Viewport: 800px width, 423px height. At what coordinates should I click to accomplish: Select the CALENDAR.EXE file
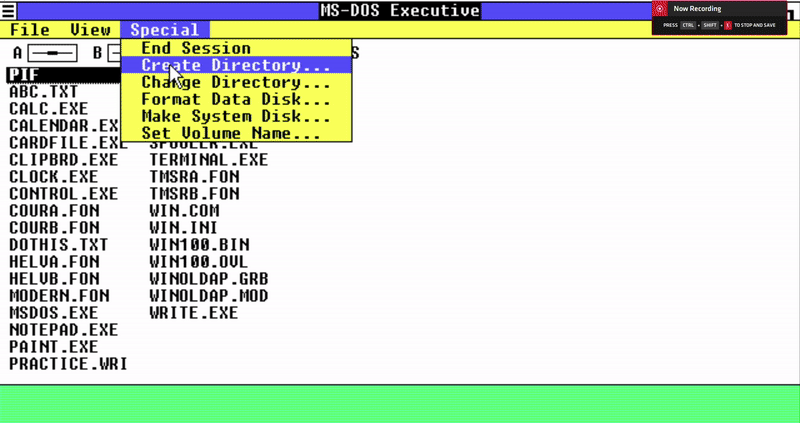[64, 126]
